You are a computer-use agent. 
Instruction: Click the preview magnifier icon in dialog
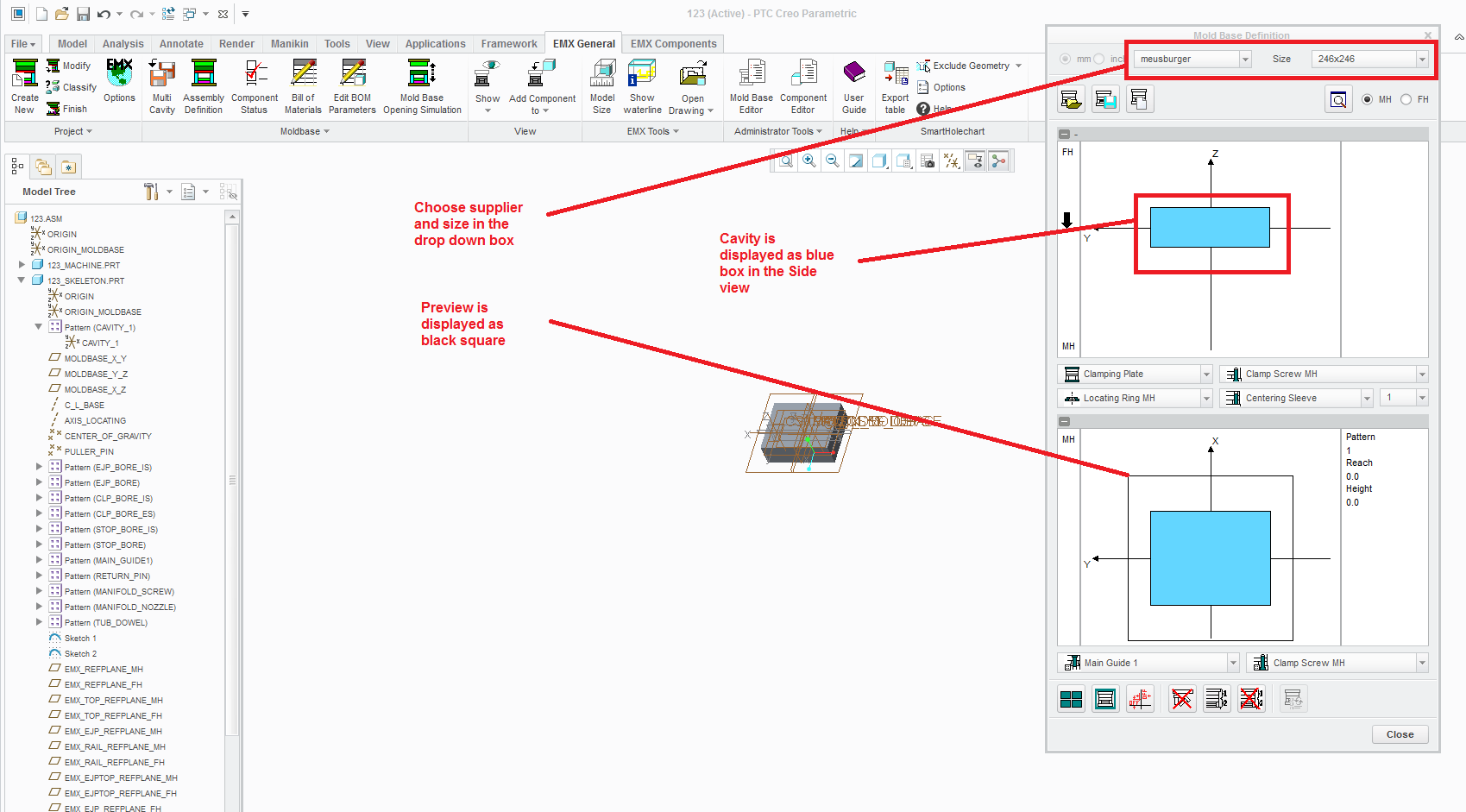1338,99
